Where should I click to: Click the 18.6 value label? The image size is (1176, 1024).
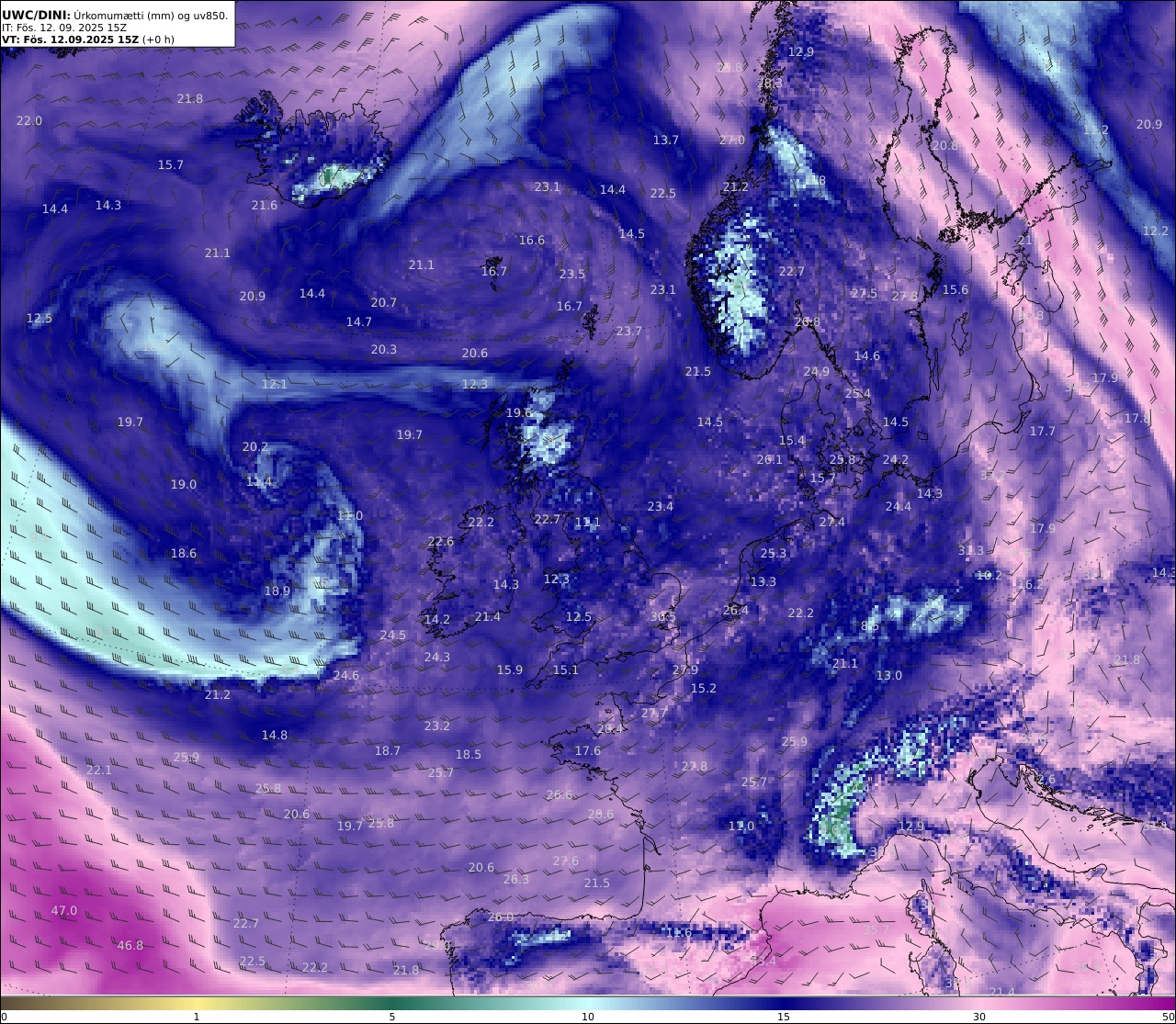coord(184,554)
